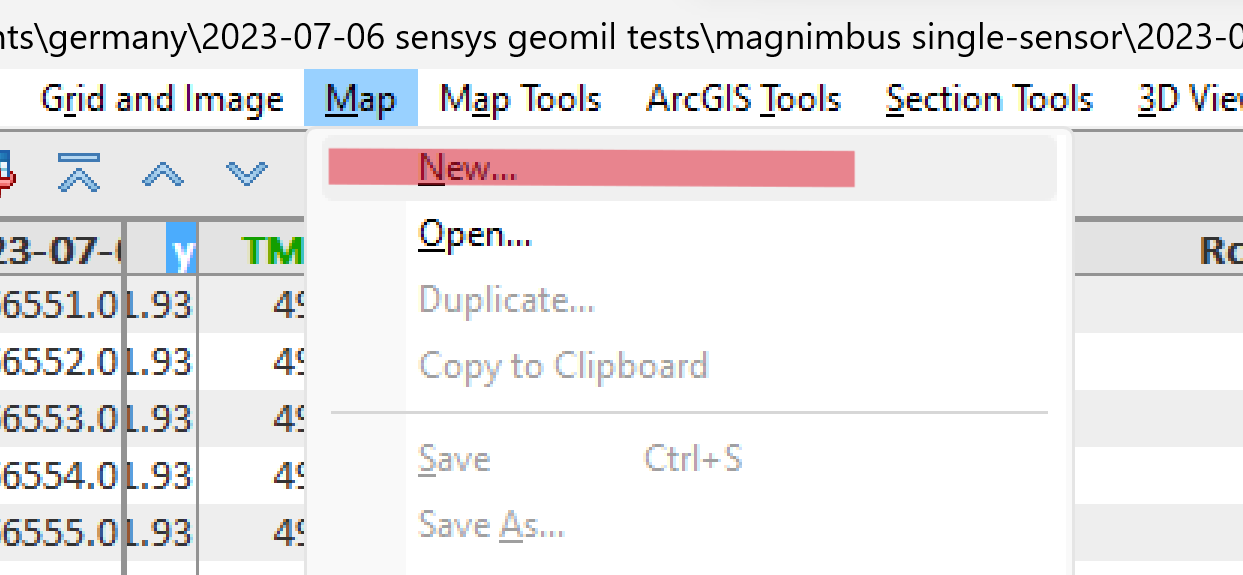Go to previous line with up chevron icon

click(164, 174)
